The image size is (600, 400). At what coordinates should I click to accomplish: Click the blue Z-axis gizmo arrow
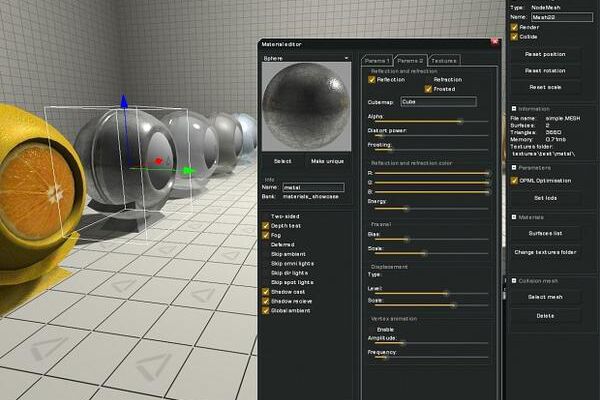coord(124,101)
